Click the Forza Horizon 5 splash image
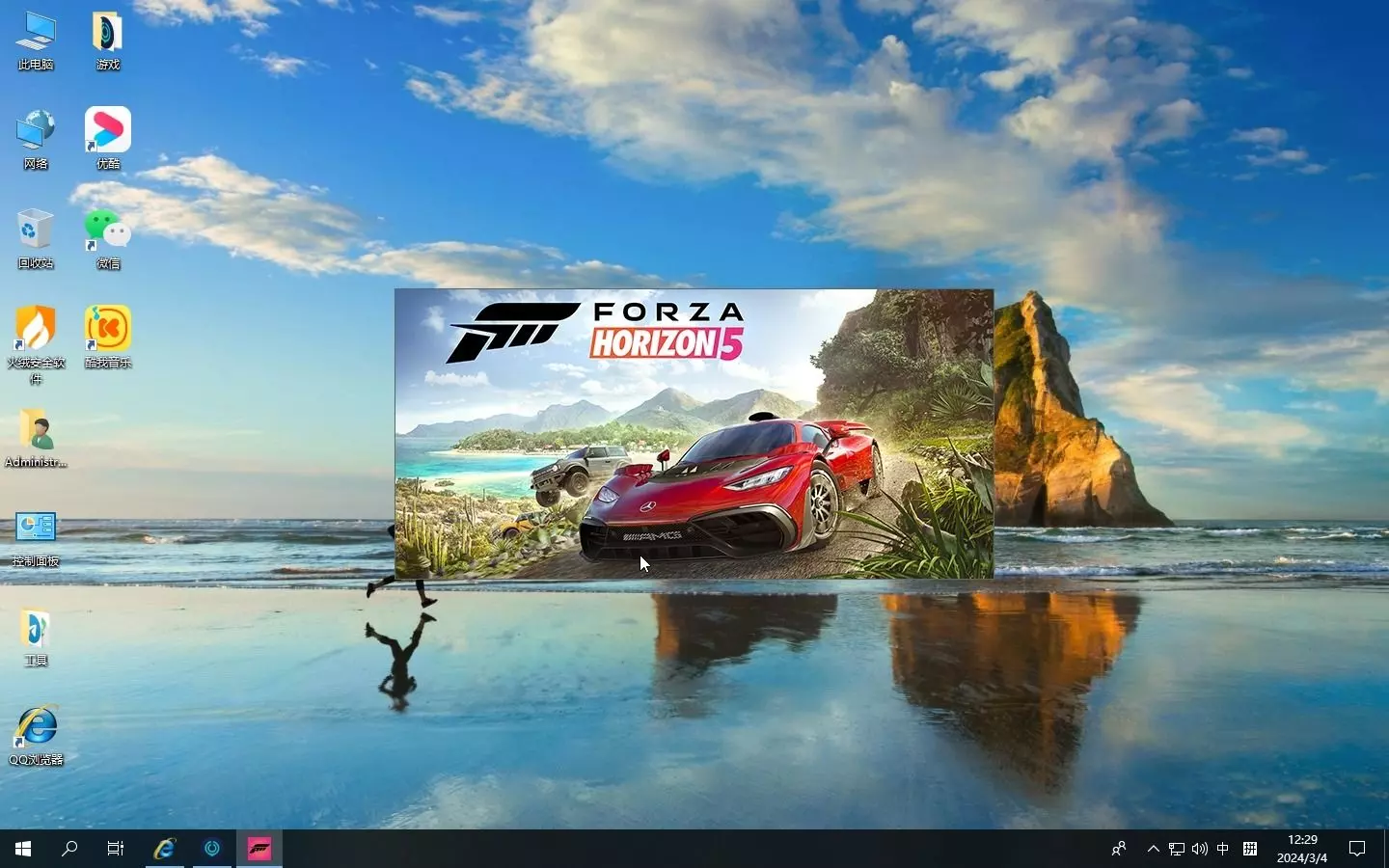 point(694,434)
